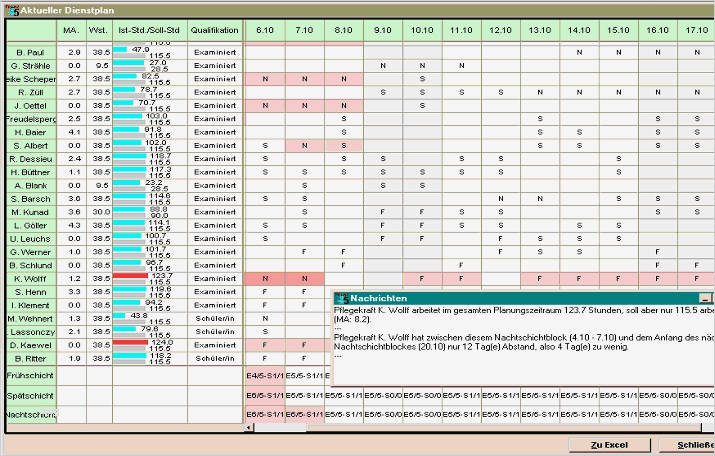Screen dimensions: 715x456
Task: Click the horizontal scrollbar left arrow
Action: click(249, 428)
